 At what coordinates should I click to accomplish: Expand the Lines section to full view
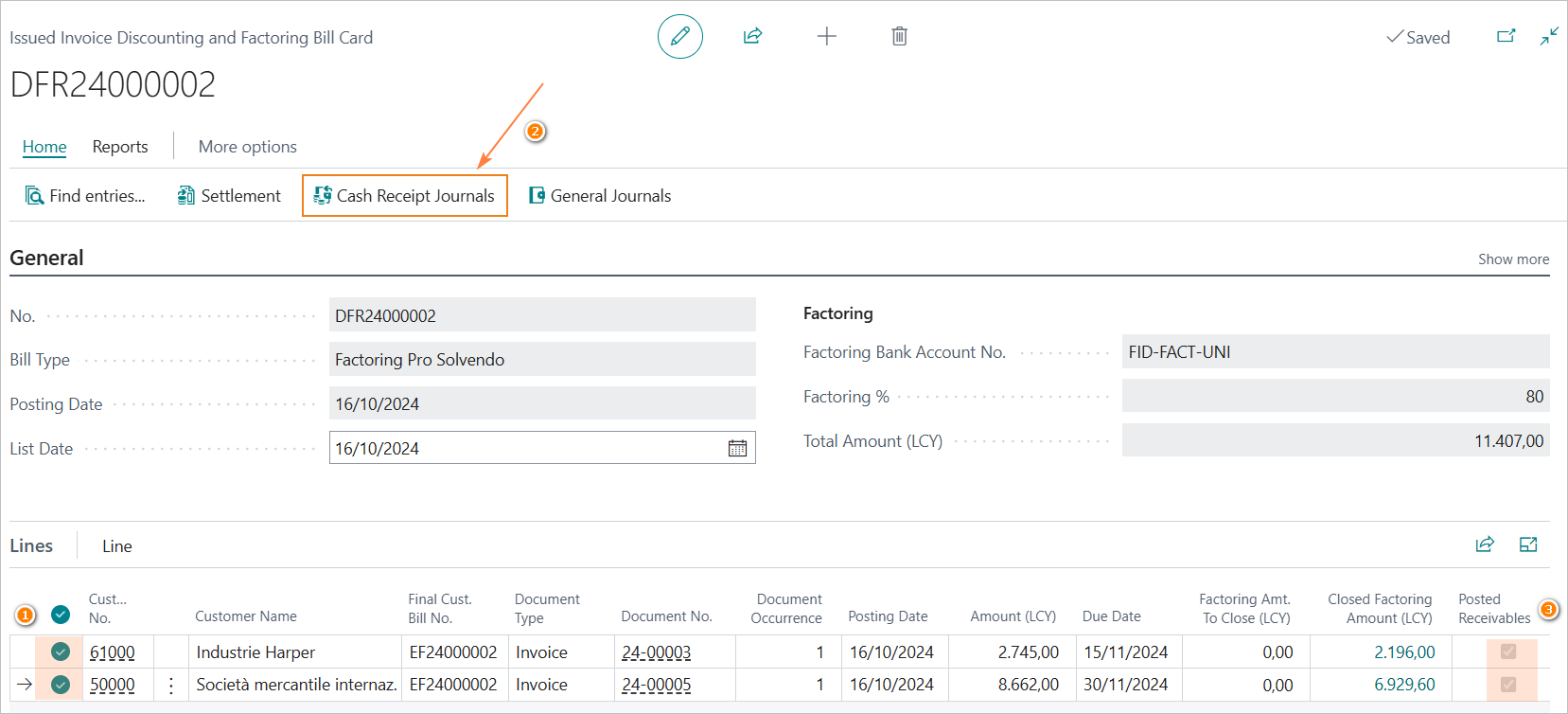pyautogui.click(x=1528, y=544)
